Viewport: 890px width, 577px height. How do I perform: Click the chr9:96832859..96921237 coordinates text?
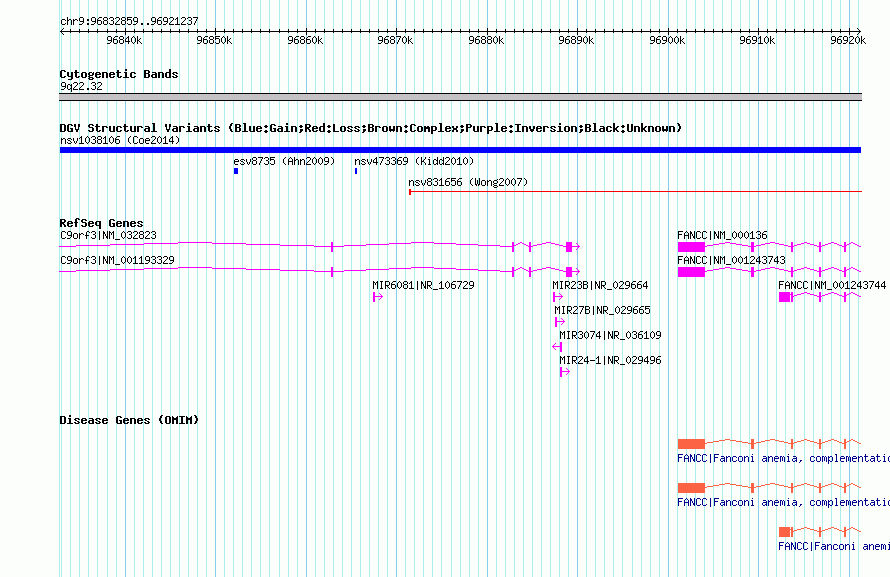pos(129,21)
